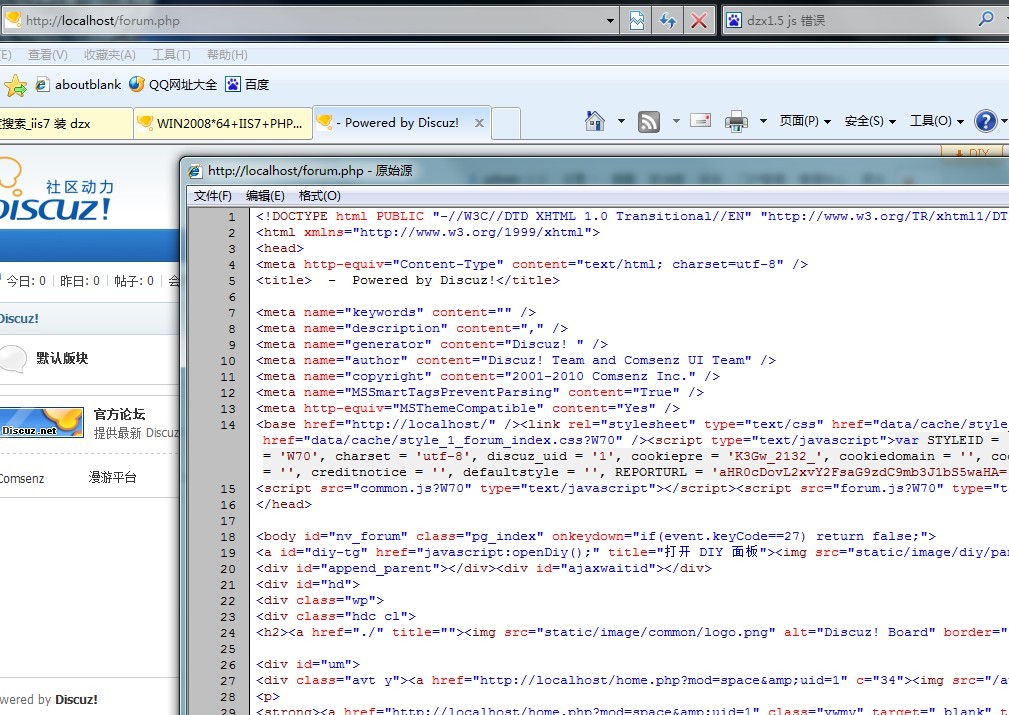The image size is (1009, 715).
Task: Click the refresh arrows icon
Action: pyautogui.click(x=667, y=21)
